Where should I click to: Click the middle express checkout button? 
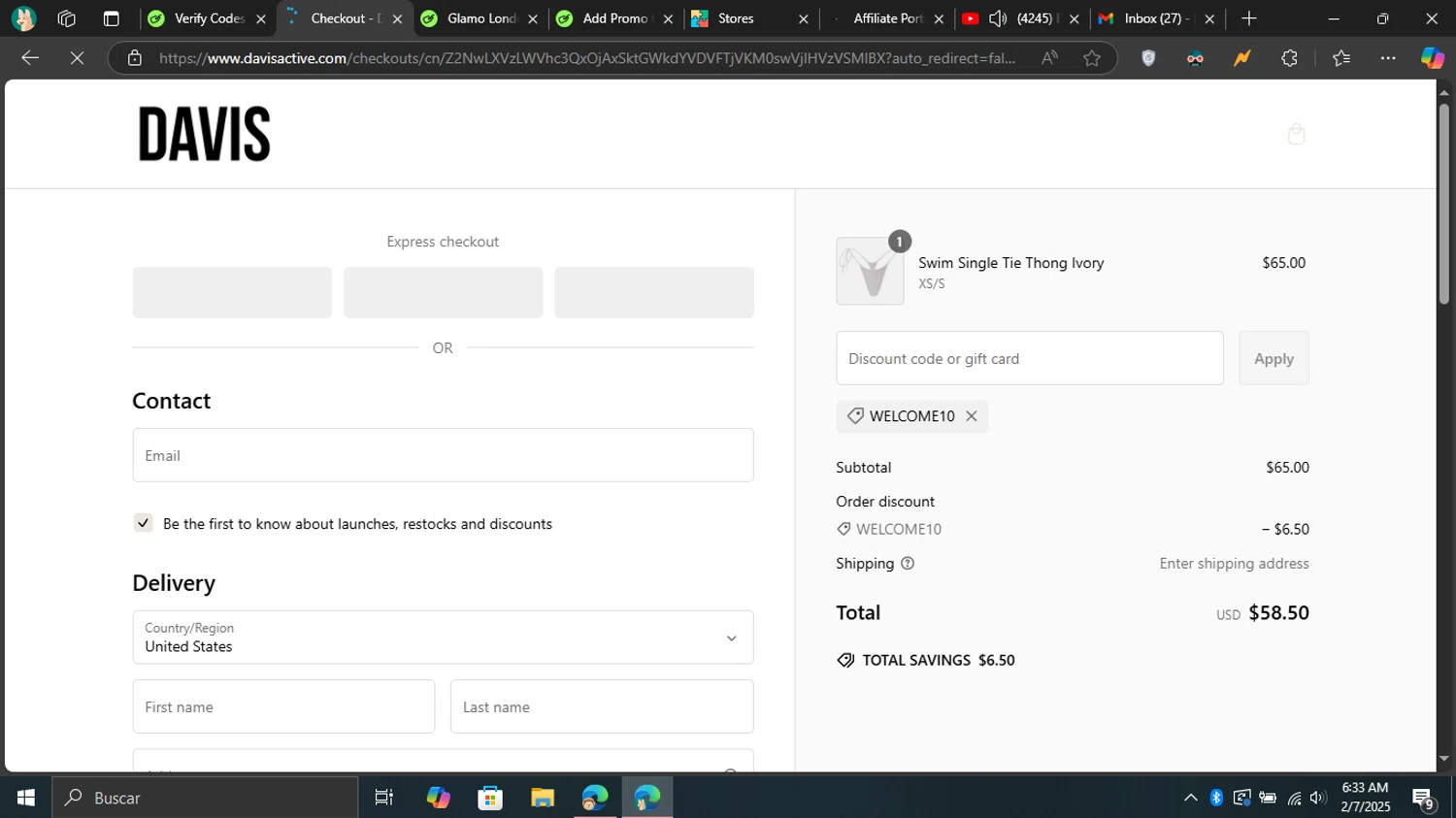443,292
